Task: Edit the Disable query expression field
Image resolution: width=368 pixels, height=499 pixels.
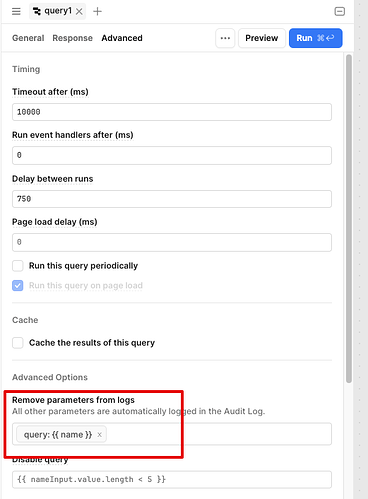Action: 172,479
